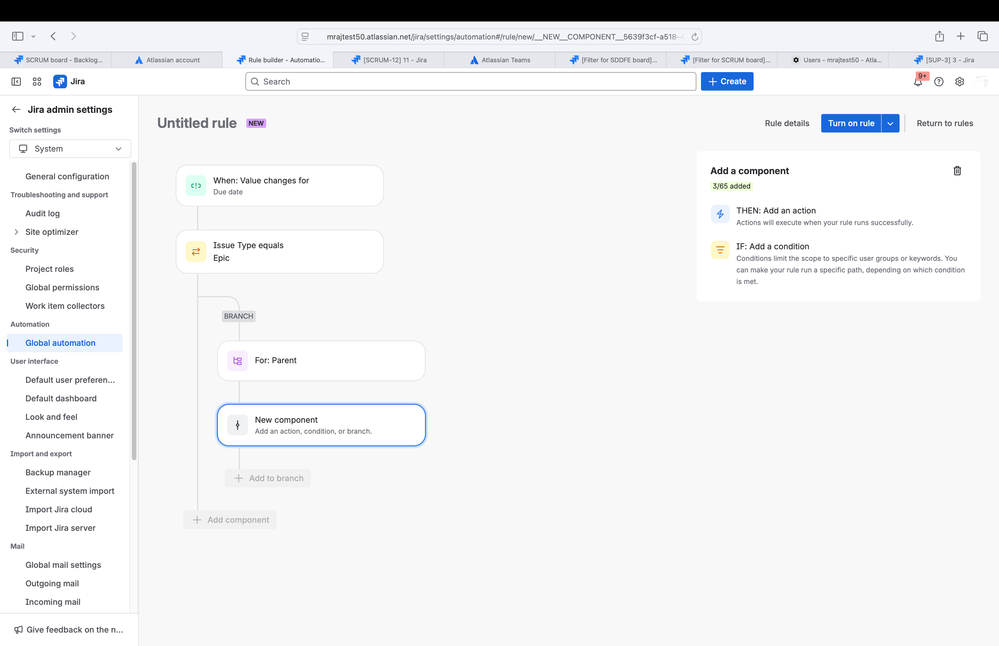
Task: Select the Issue Type equals Epic condition
Action: pyautogui.click(x=280, y=251)
